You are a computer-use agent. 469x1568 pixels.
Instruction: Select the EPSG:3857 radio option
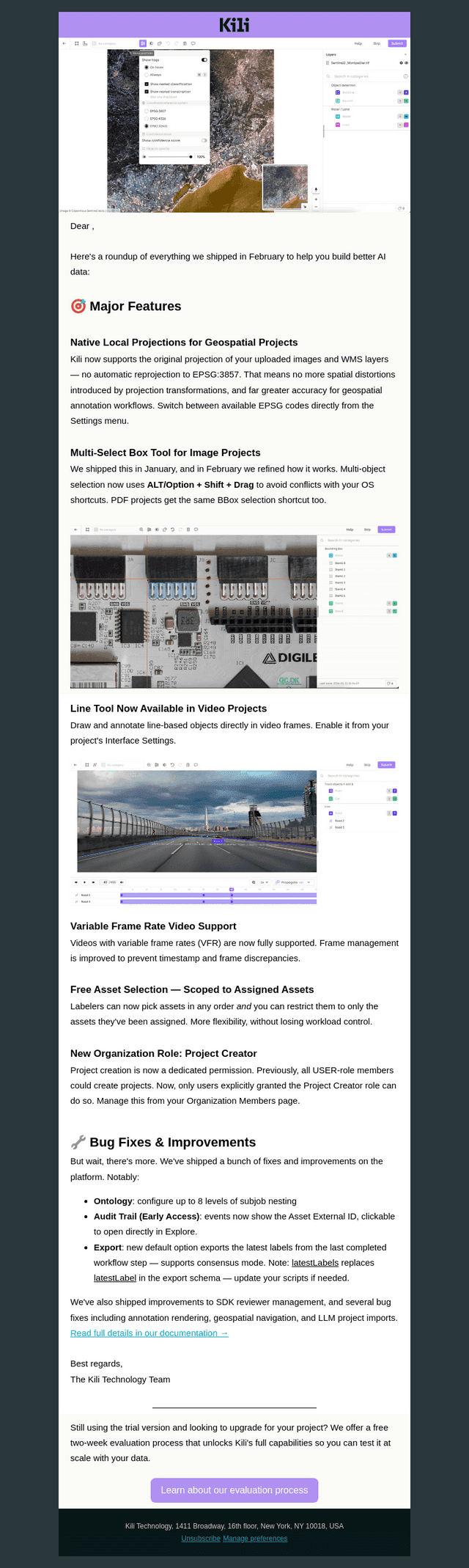(x=147, y=111)
